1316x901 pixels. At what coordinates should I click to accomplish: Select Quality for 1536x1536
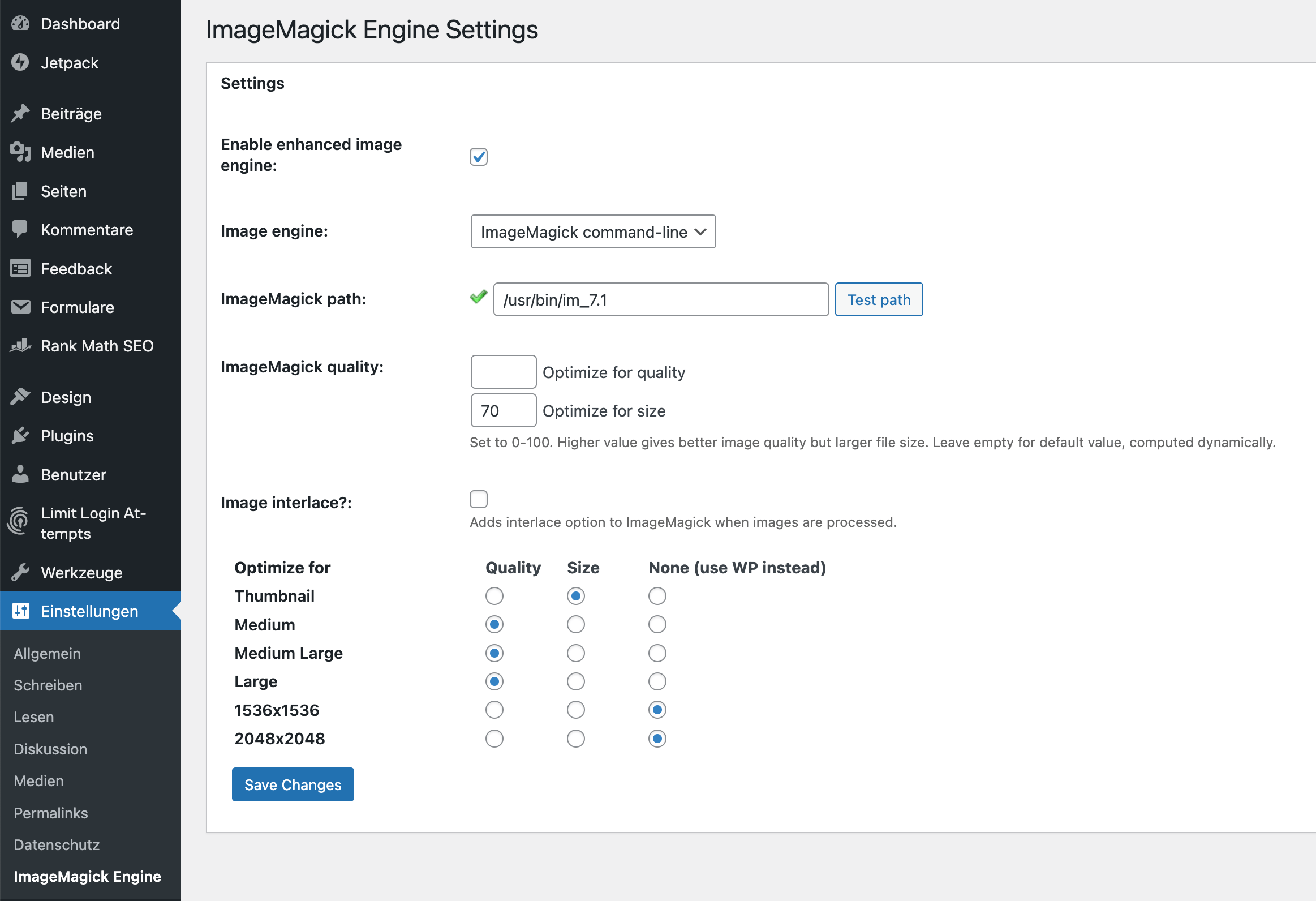pyautogui.click(x=494, y=710)
